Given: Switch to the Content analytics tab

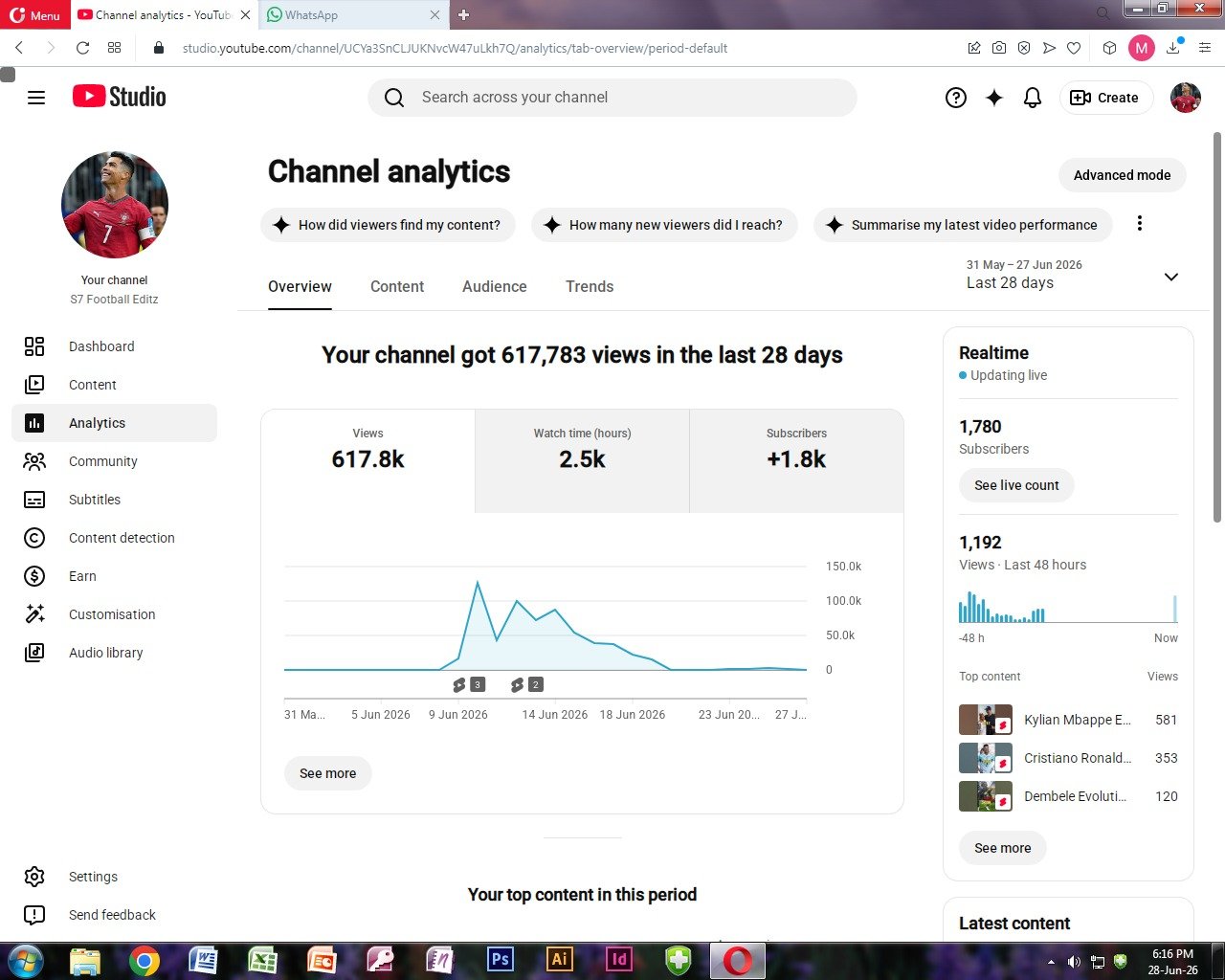Looking at the screenshot, I should (397, 286).
